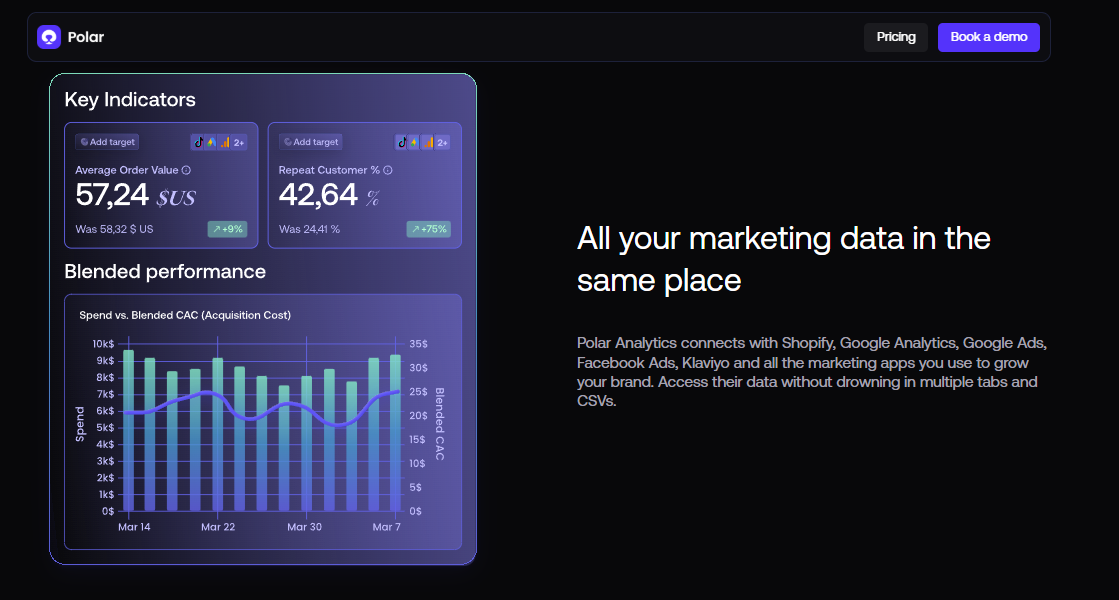This screenshot has height=600, width=1119.
Task: Click the 2+ badge on Repeat Customer % card
Action: click(x=442, y=143)
